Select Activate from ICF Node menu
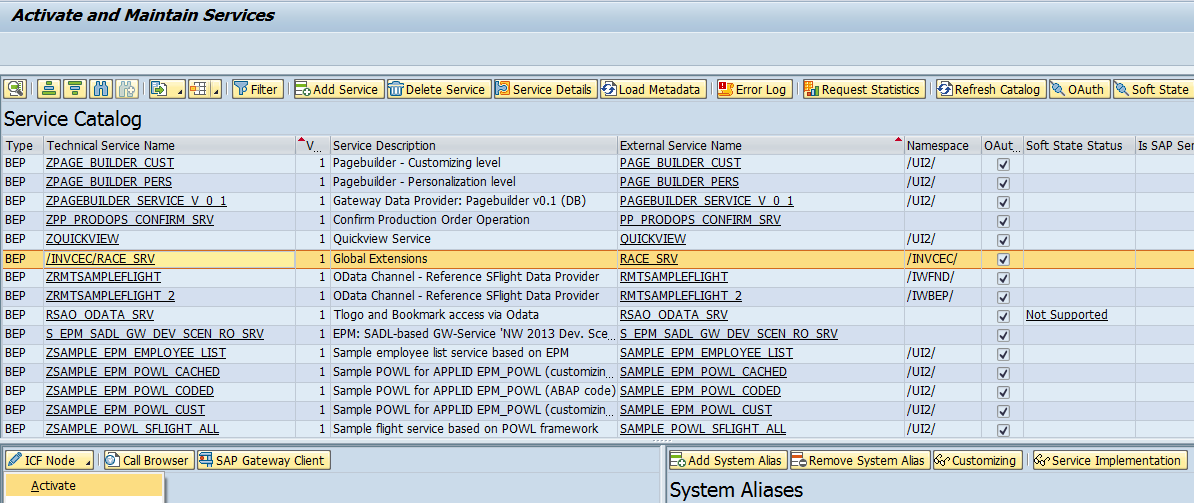 coord(53,486)
